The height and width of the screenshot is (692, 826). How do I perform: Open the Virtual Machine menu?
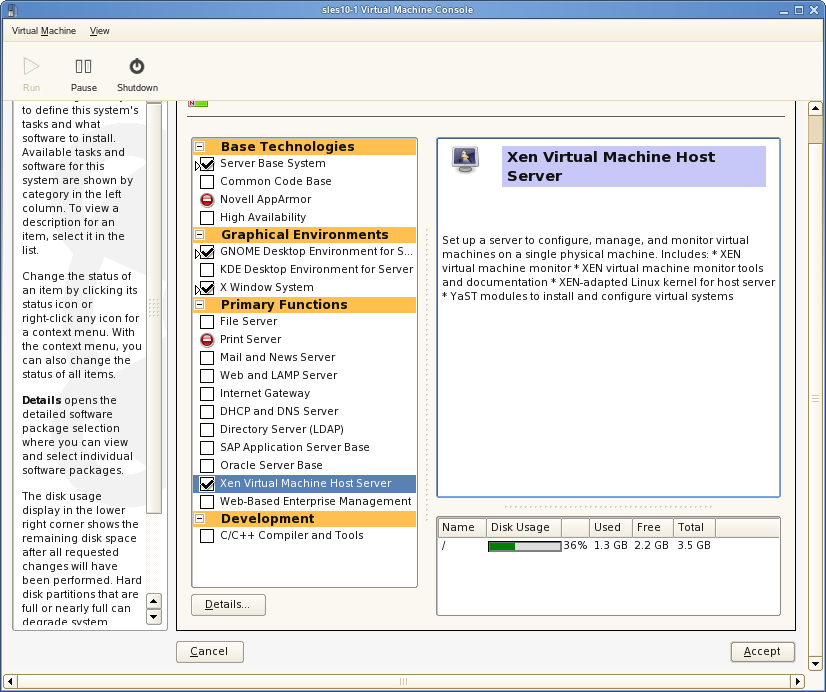coord(44,31)
